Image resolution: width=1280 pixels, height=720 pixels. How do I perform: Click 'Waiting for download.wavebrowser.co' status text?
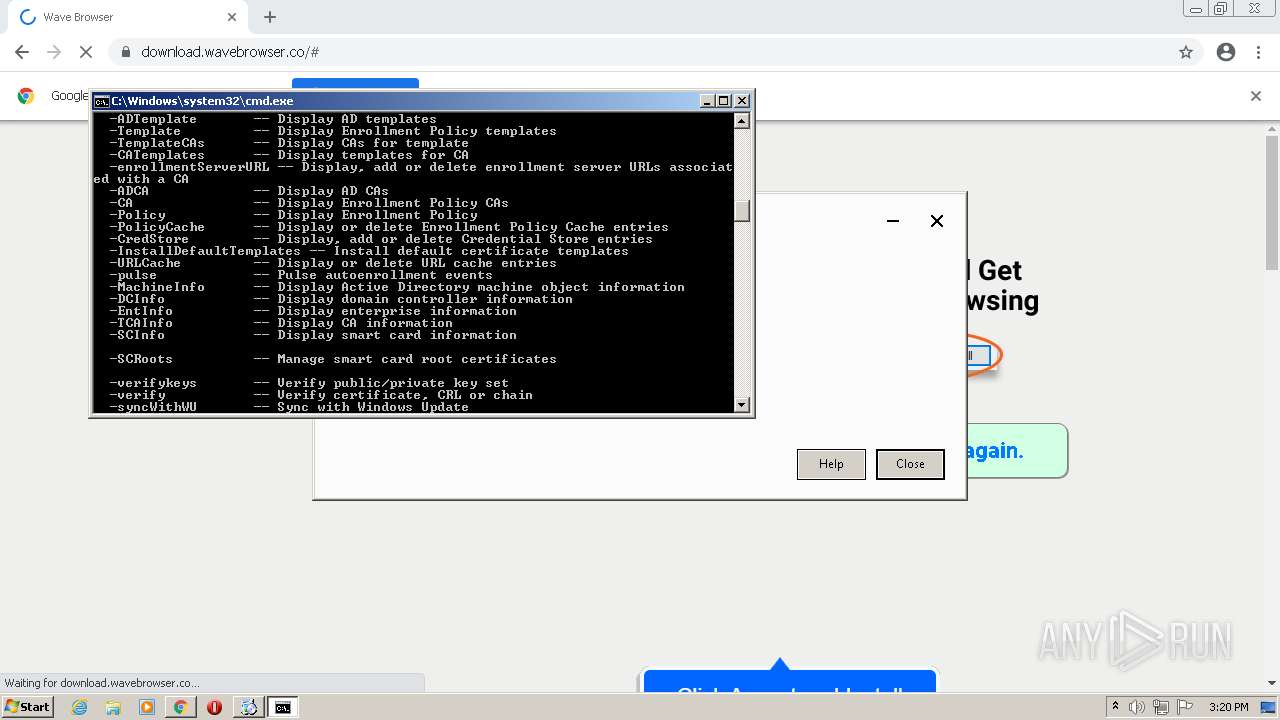point(101,683)
